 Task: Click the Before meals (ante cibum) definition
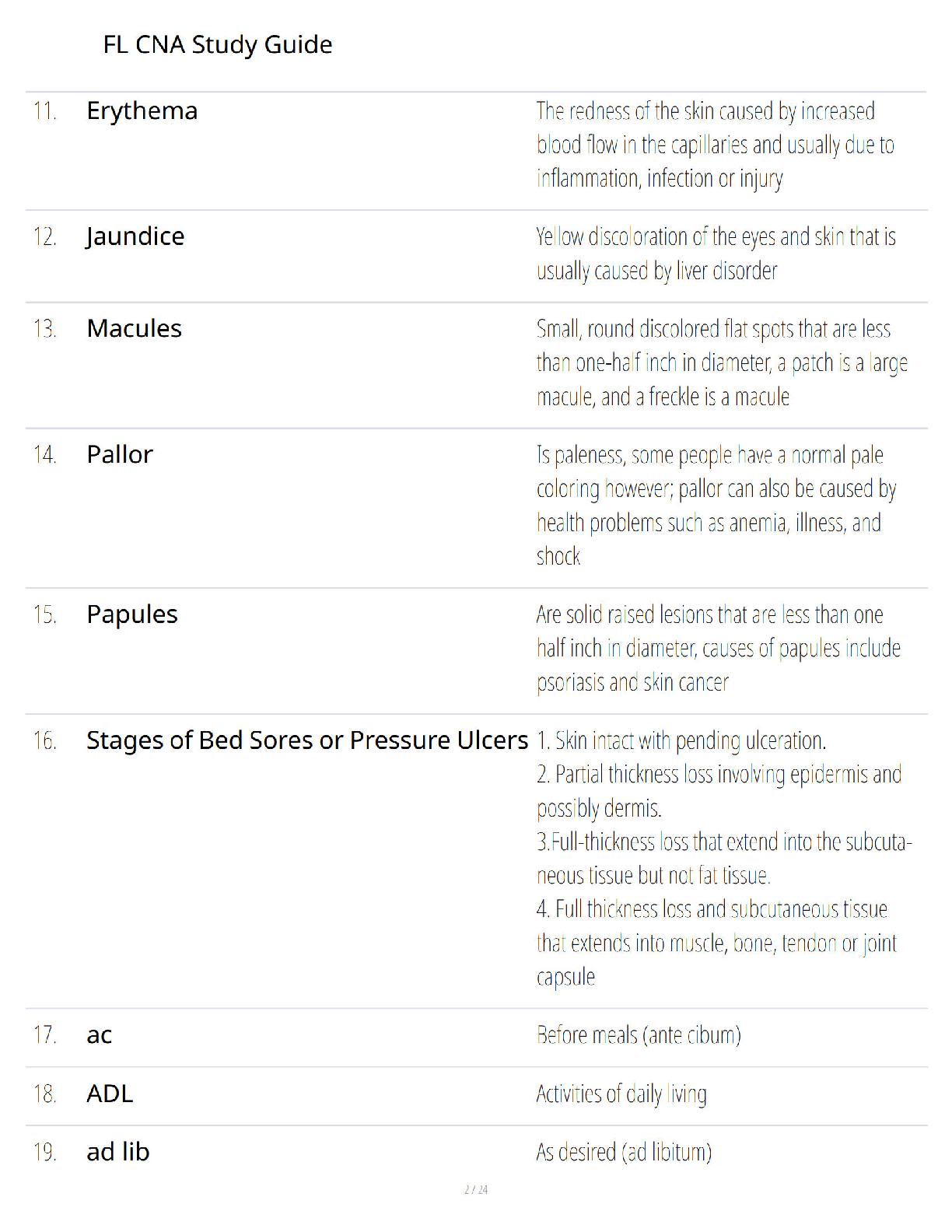[x=639, y=1035]
